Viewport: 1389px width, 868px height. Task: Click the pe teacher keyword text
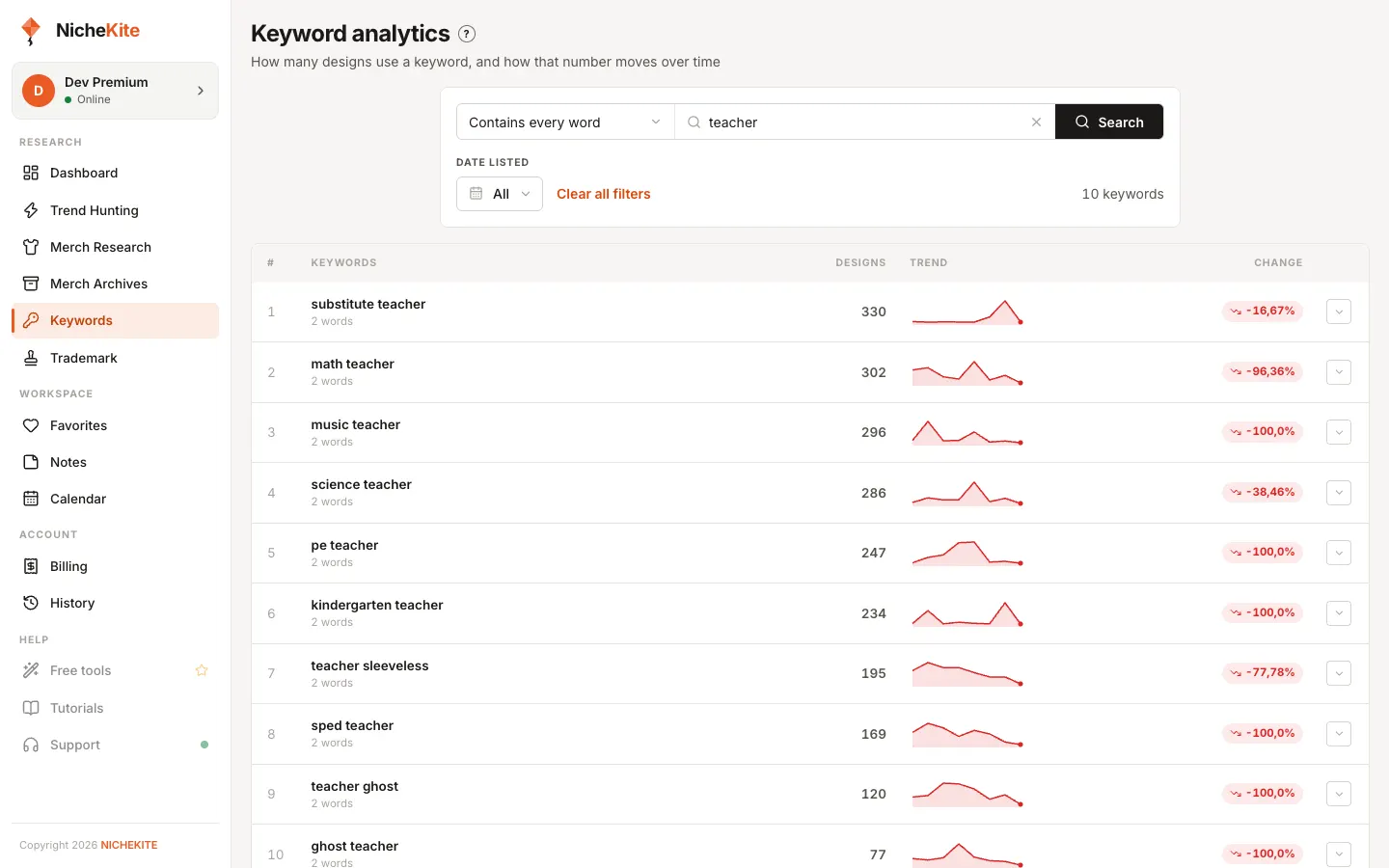(x=344, y=545)
